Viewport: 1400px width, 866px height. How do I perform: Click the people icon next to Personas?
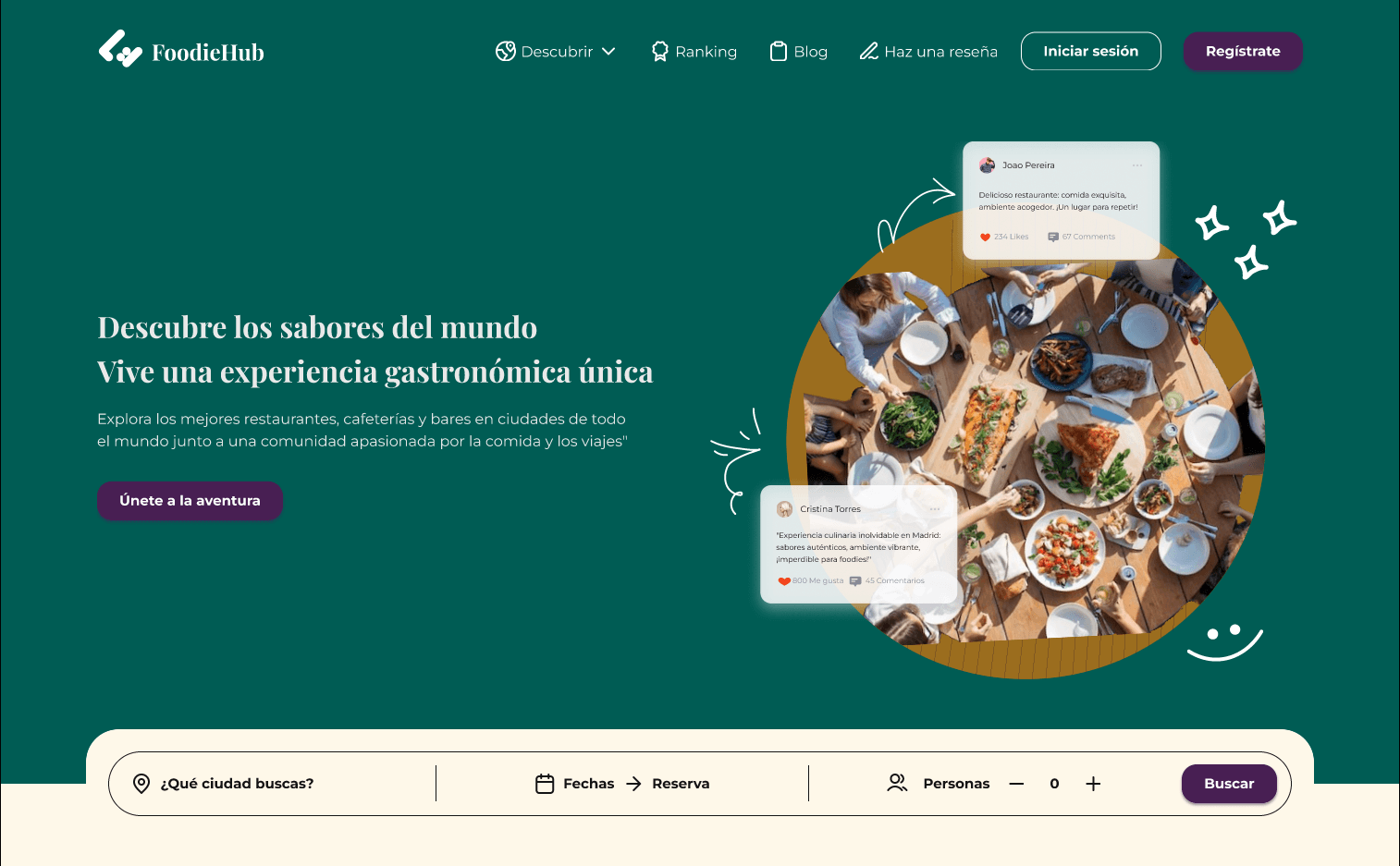[x=897, y=783]
